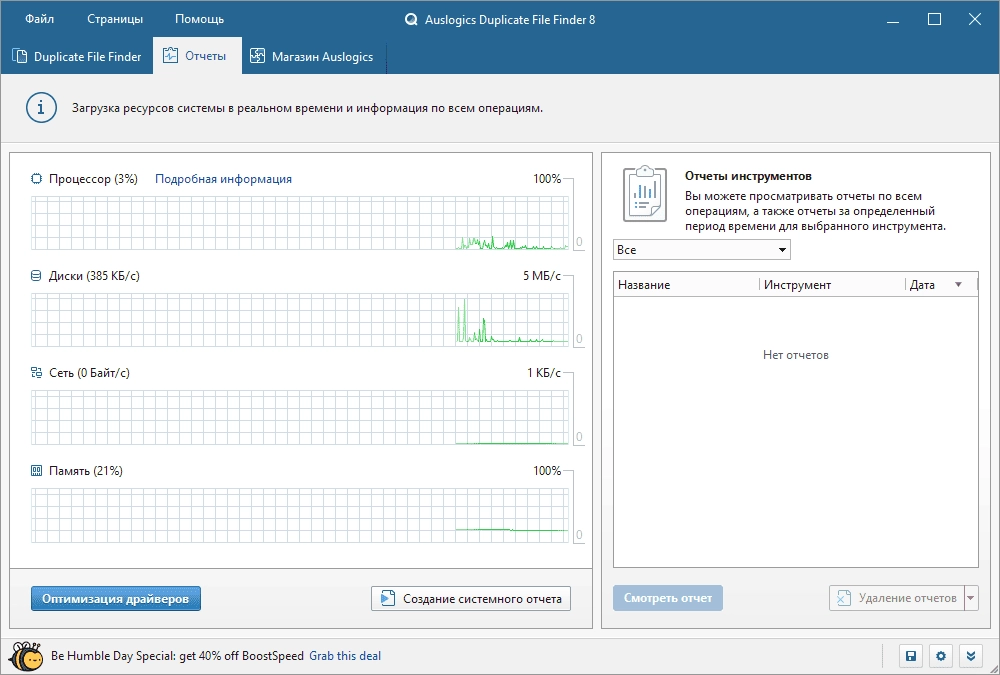The height and width of the screenshot is (675, 1000).
Task: Open settings via the gear icon
Action: tap(941, 656)
